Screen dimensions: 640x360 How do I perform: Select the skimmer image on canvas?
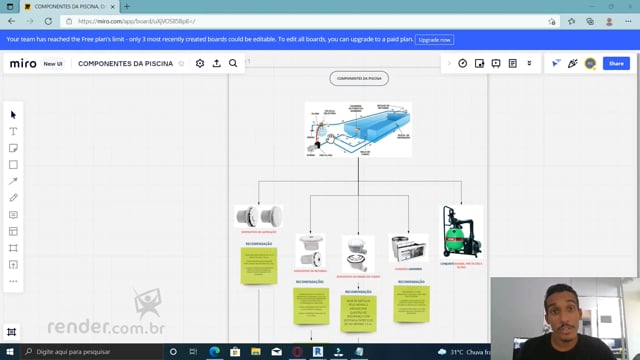[x=409, y=248]
